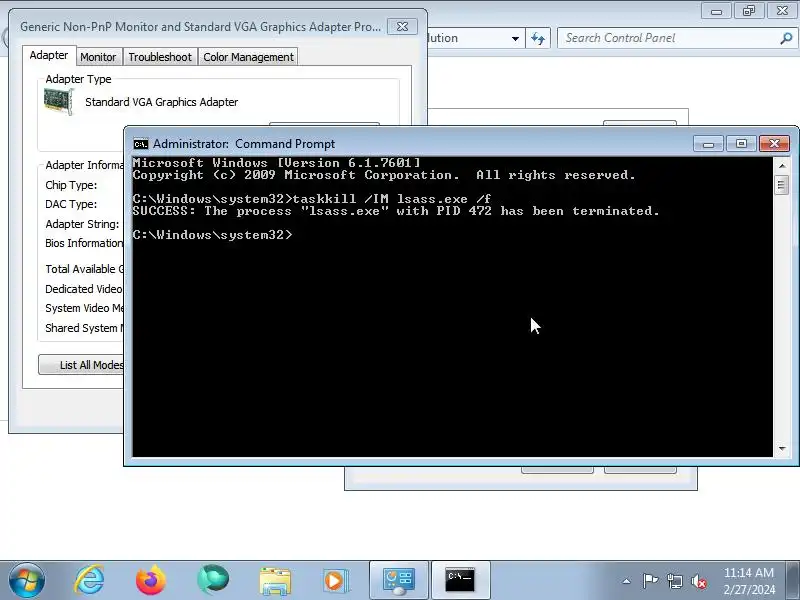
Task: Minimize the Control Panel window
Action: (716, 10)
